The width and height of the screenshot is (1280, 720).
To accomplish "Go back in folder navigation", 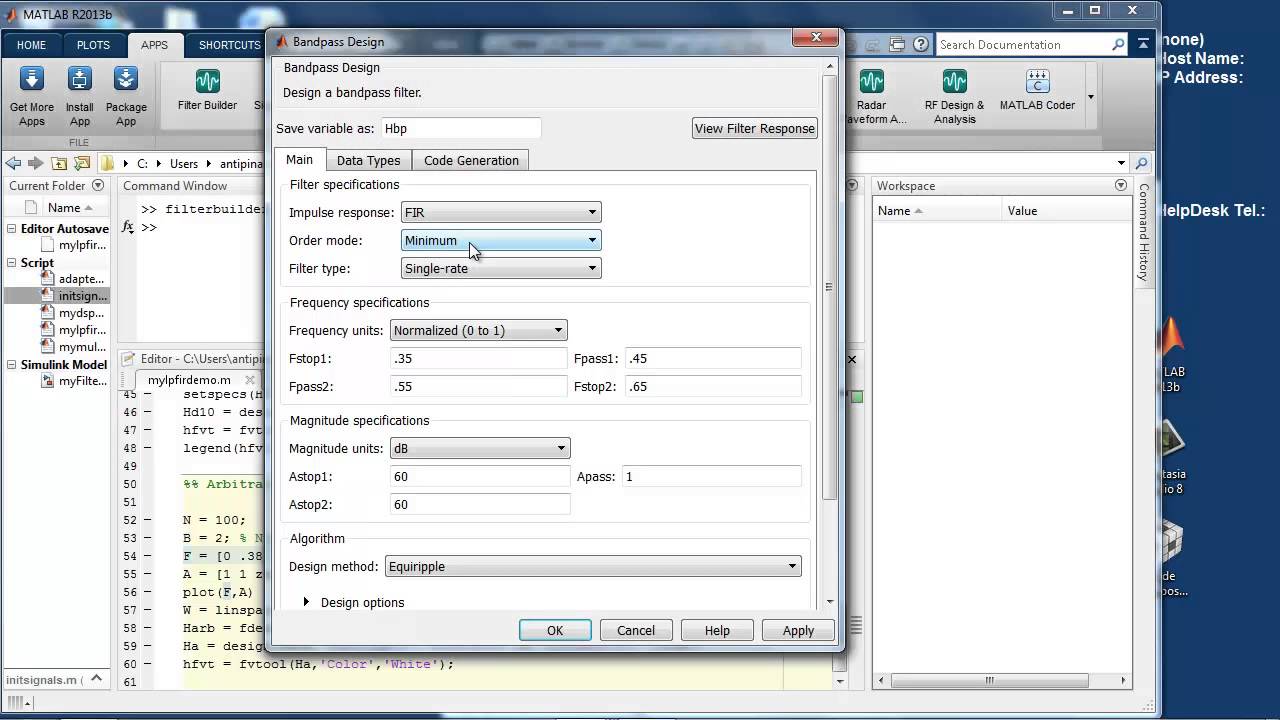I will tap(14, 163).
